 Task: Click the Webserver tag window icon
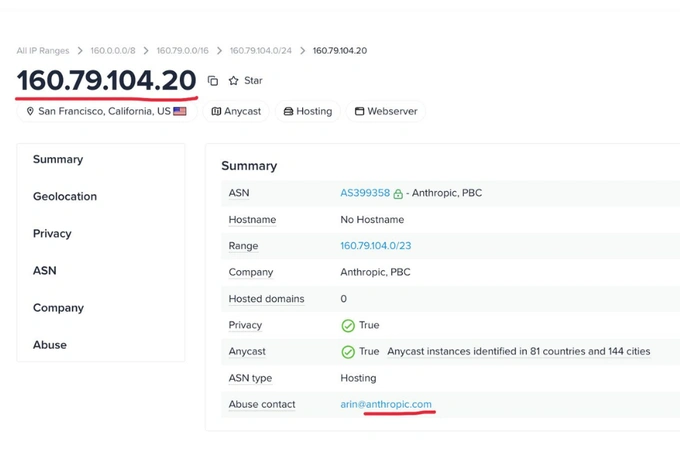click(x=360, y=111)
